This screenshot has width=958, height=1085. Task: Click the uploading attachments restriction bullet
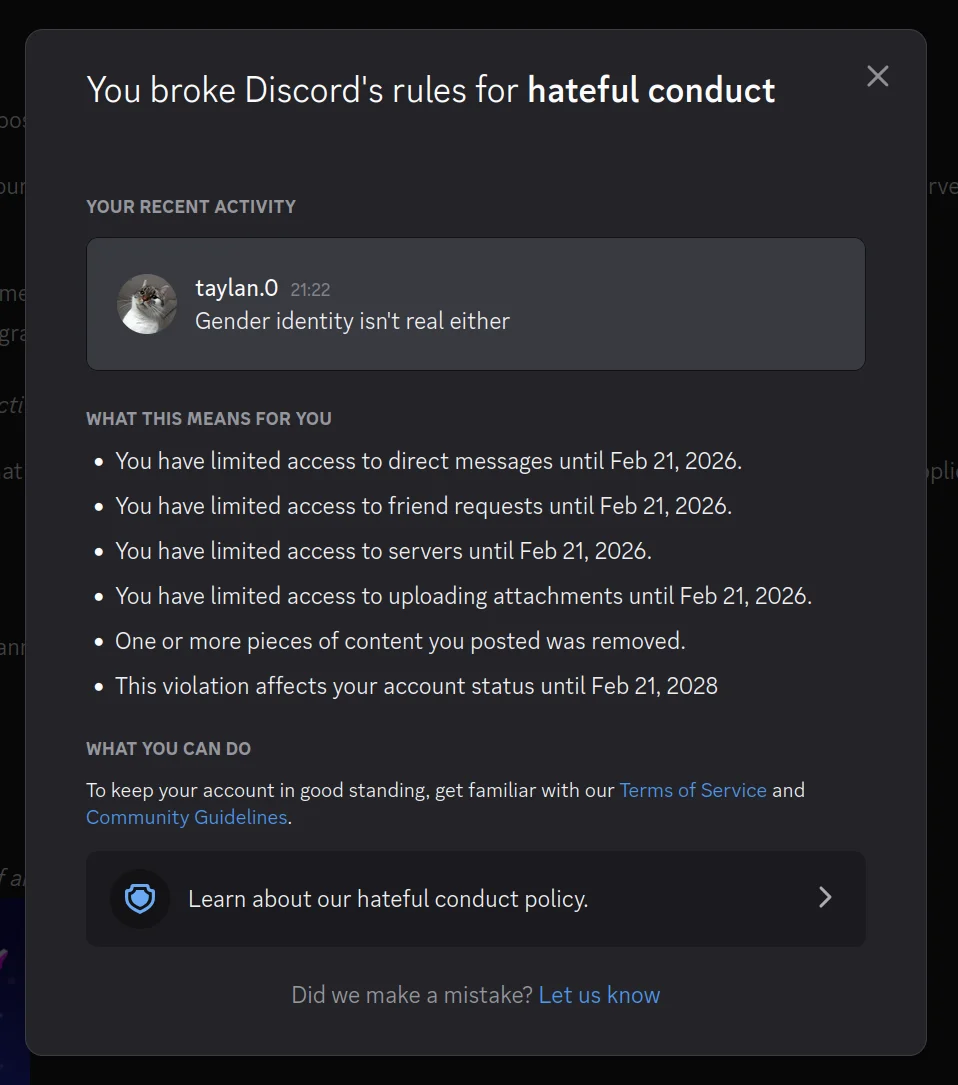click(463, 596)
